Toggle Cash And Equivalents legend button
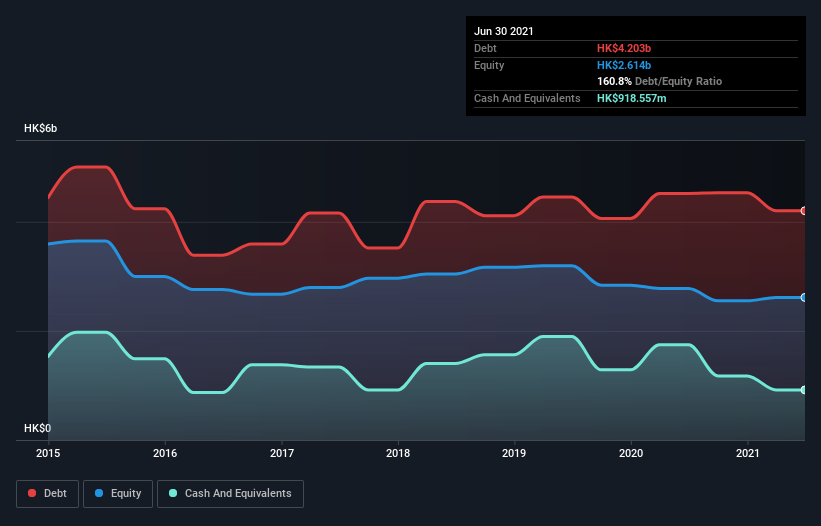821x526 pixels. 230,494
